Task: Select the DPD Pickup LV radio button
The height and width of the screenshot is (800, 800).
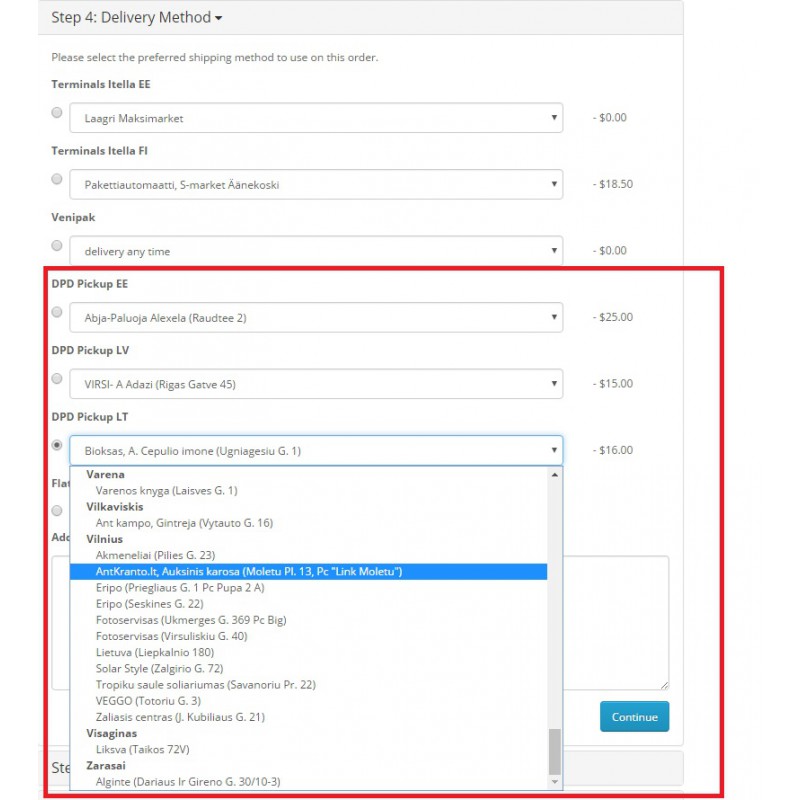Action: pos(57,378)
